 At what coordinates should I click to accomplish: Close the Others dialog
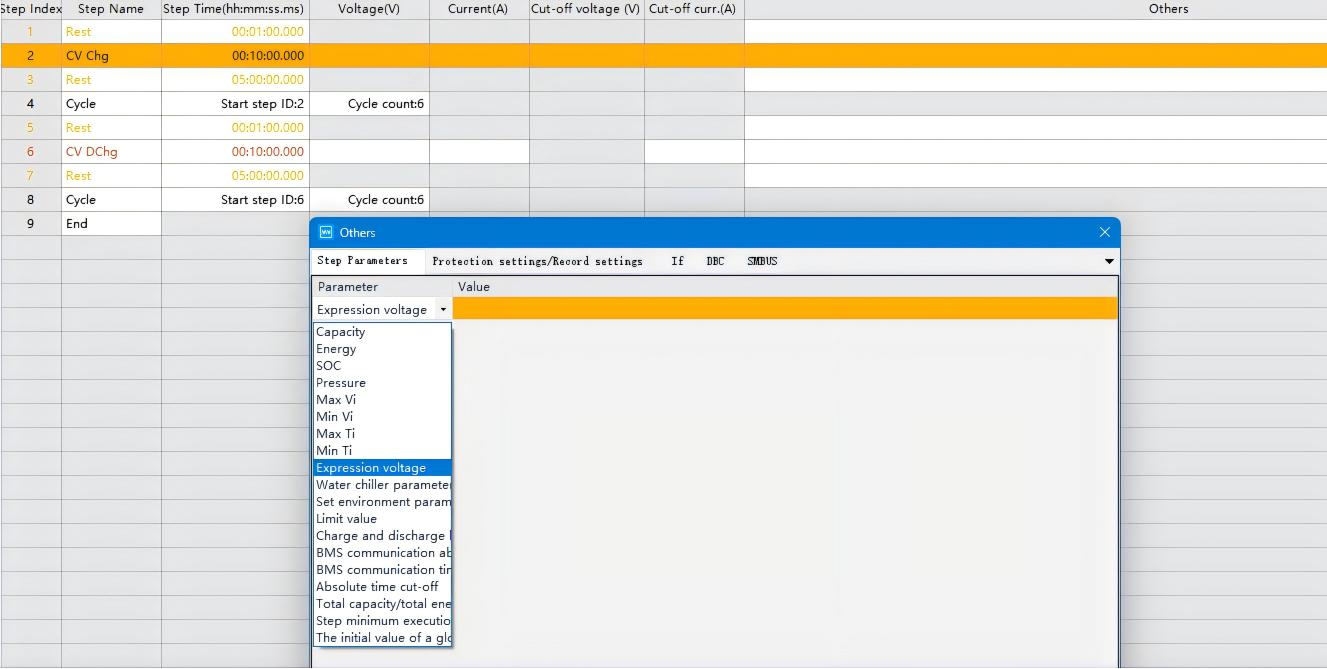[1104, 232]
